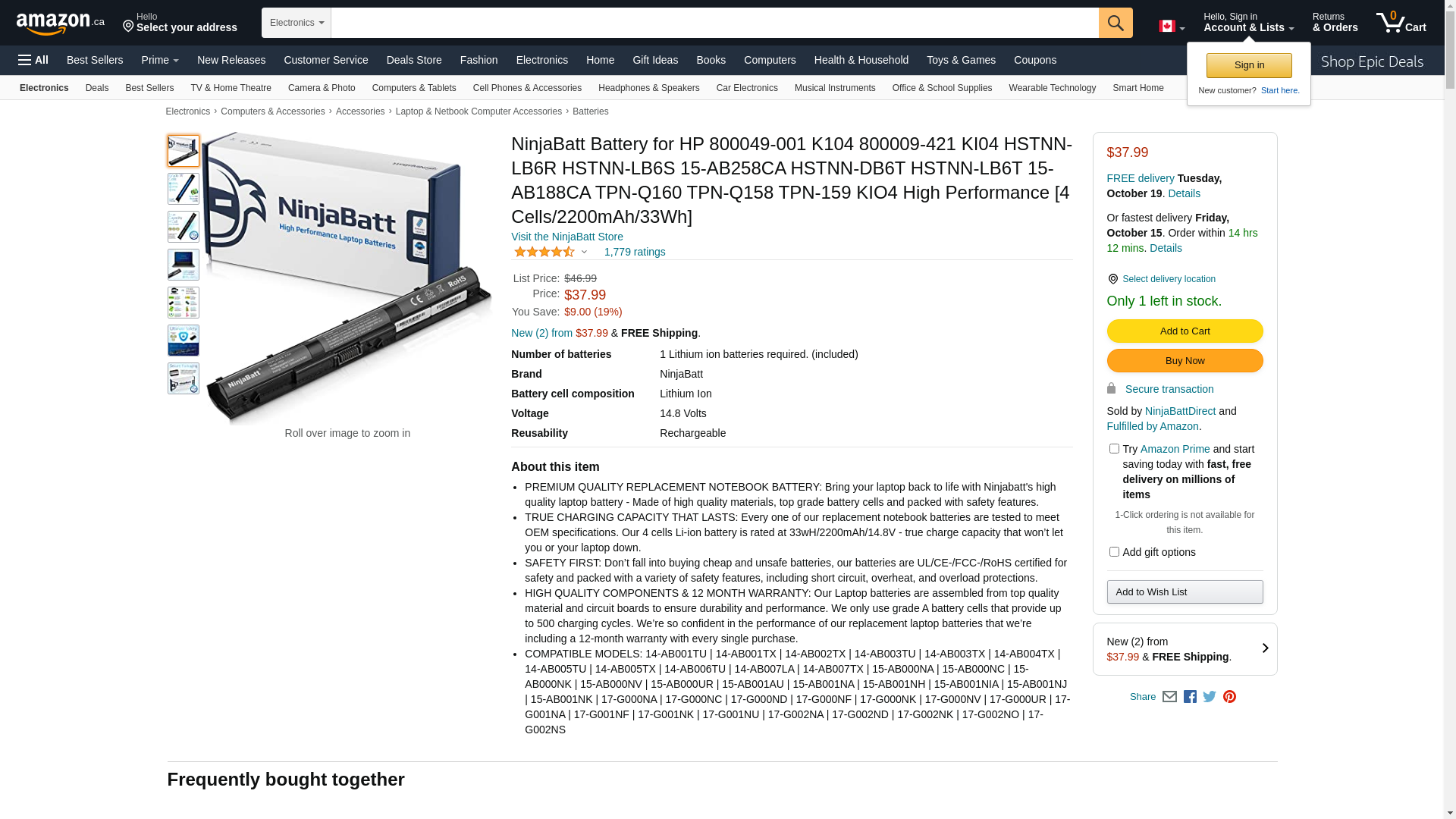Click inside the search input field
Image resolution: width=1456 pixels, height=819 pixels.
point(714,23)
